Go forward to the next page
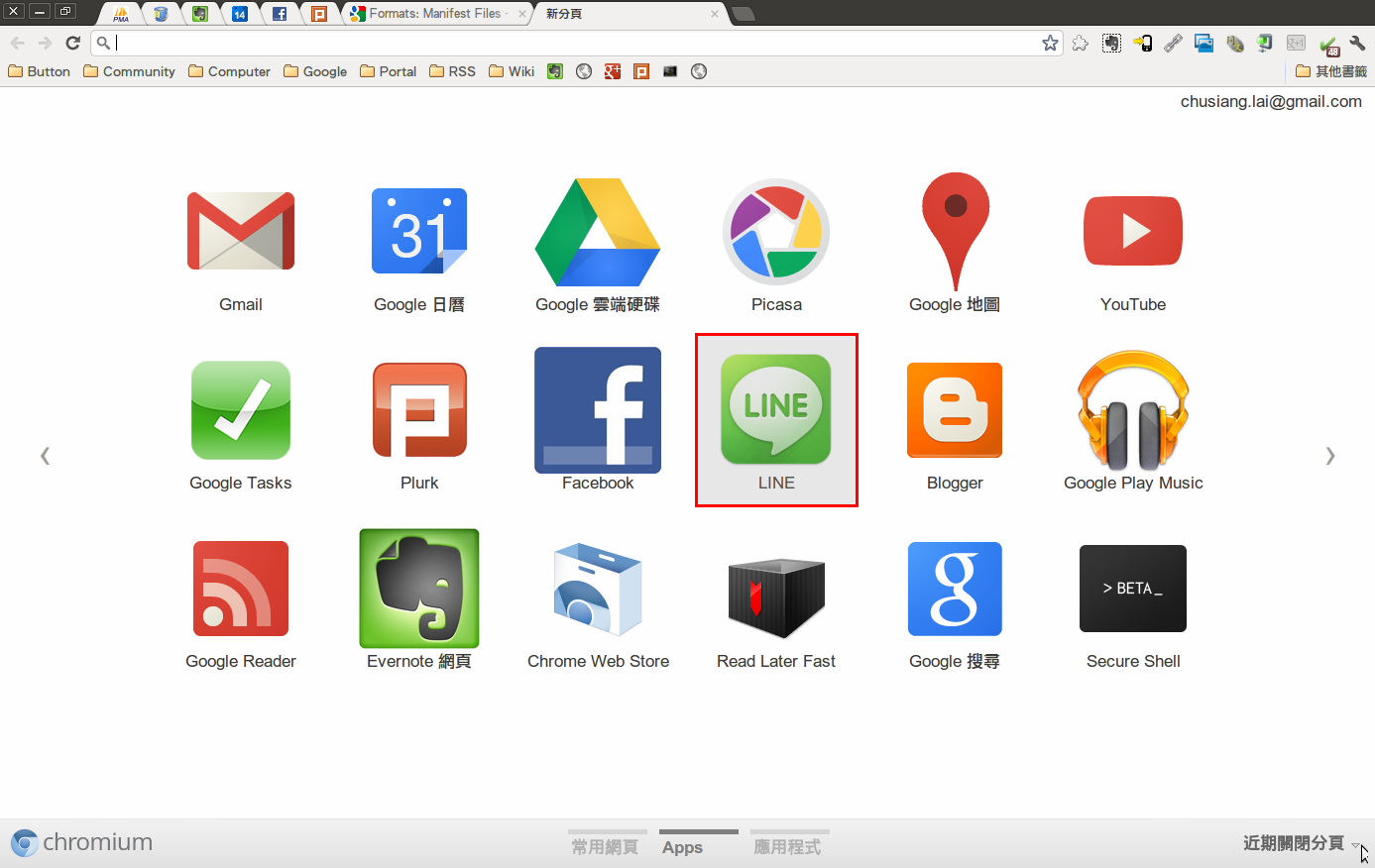This screenshot has width=1375, height=868. tap(45, 43)
